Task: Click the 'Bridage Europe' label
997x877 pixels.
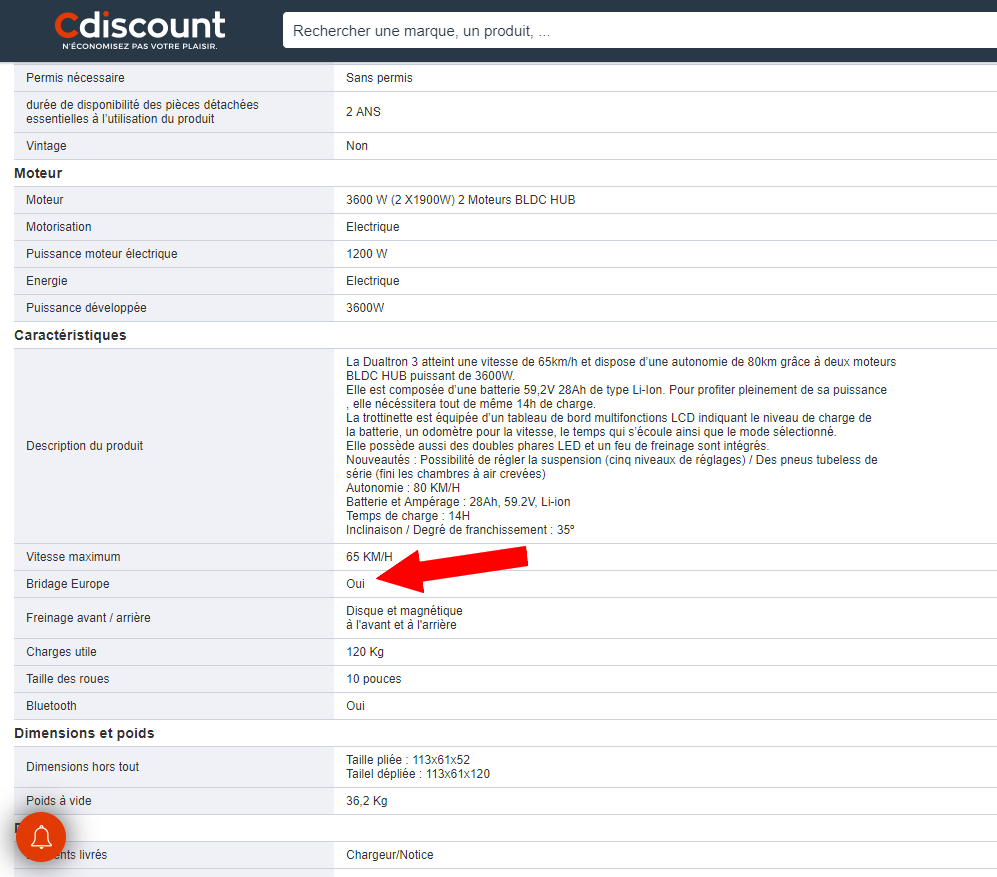Action: click(67, 584)
